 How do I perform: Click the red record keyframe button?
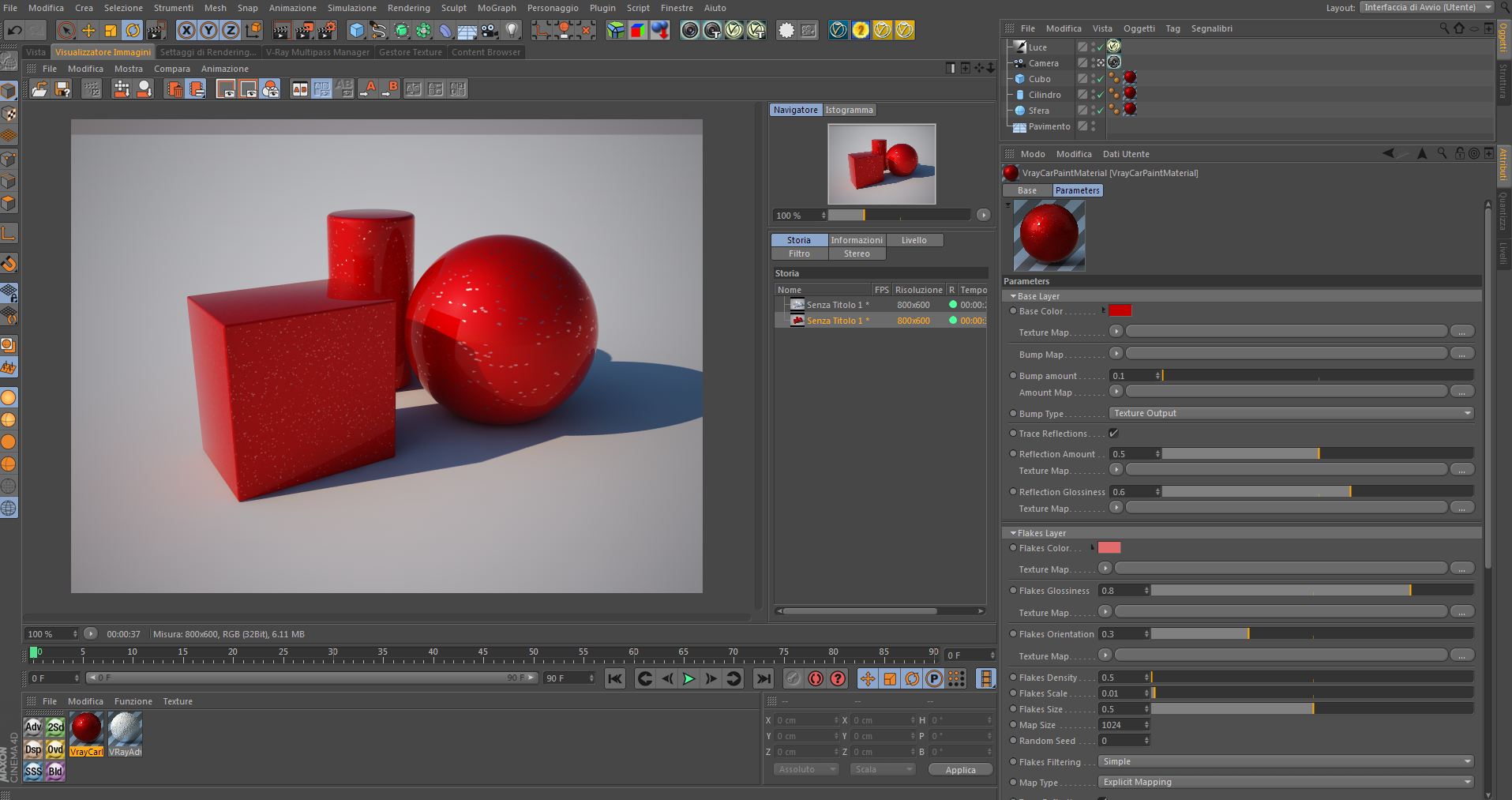click(816, 678)
